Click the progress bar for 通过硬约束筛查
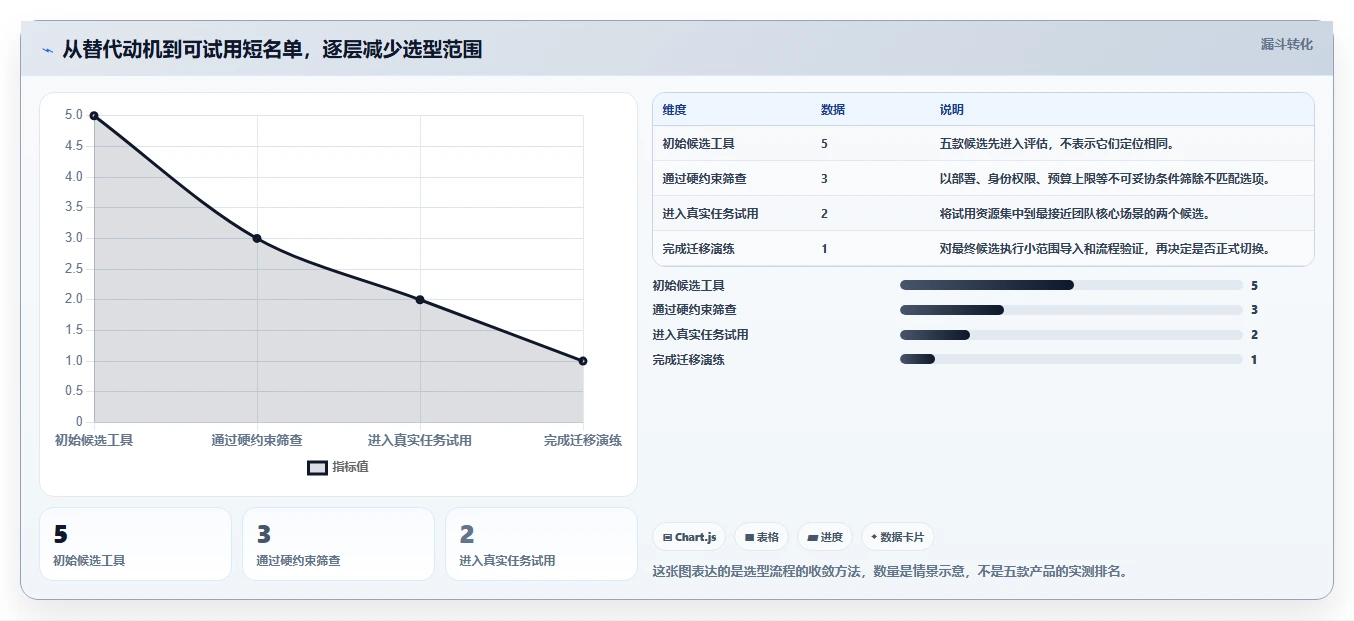1354x621 pixels. 1071,310
